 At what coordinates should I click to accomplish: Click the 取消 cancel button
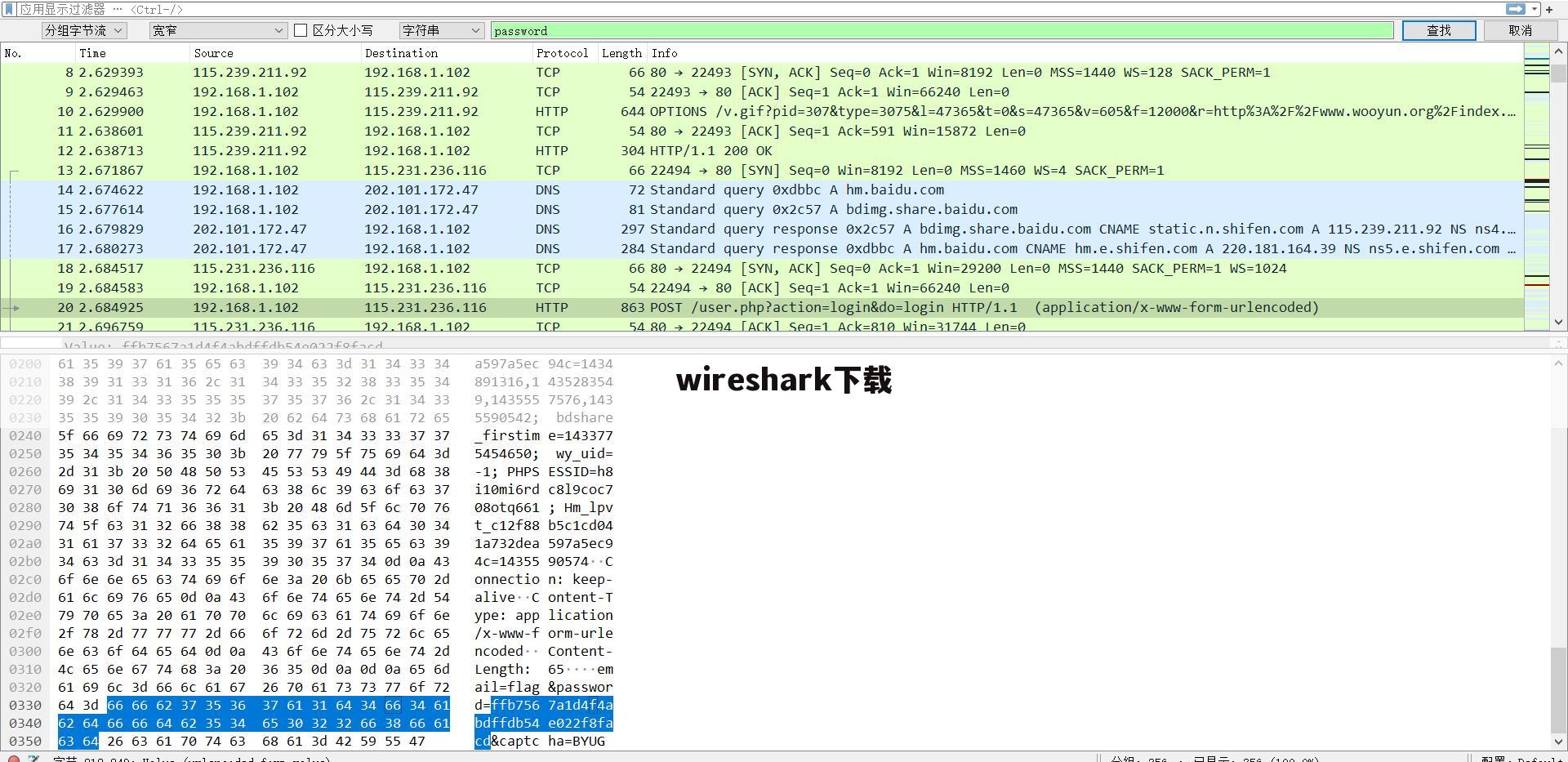(1520, 30)
